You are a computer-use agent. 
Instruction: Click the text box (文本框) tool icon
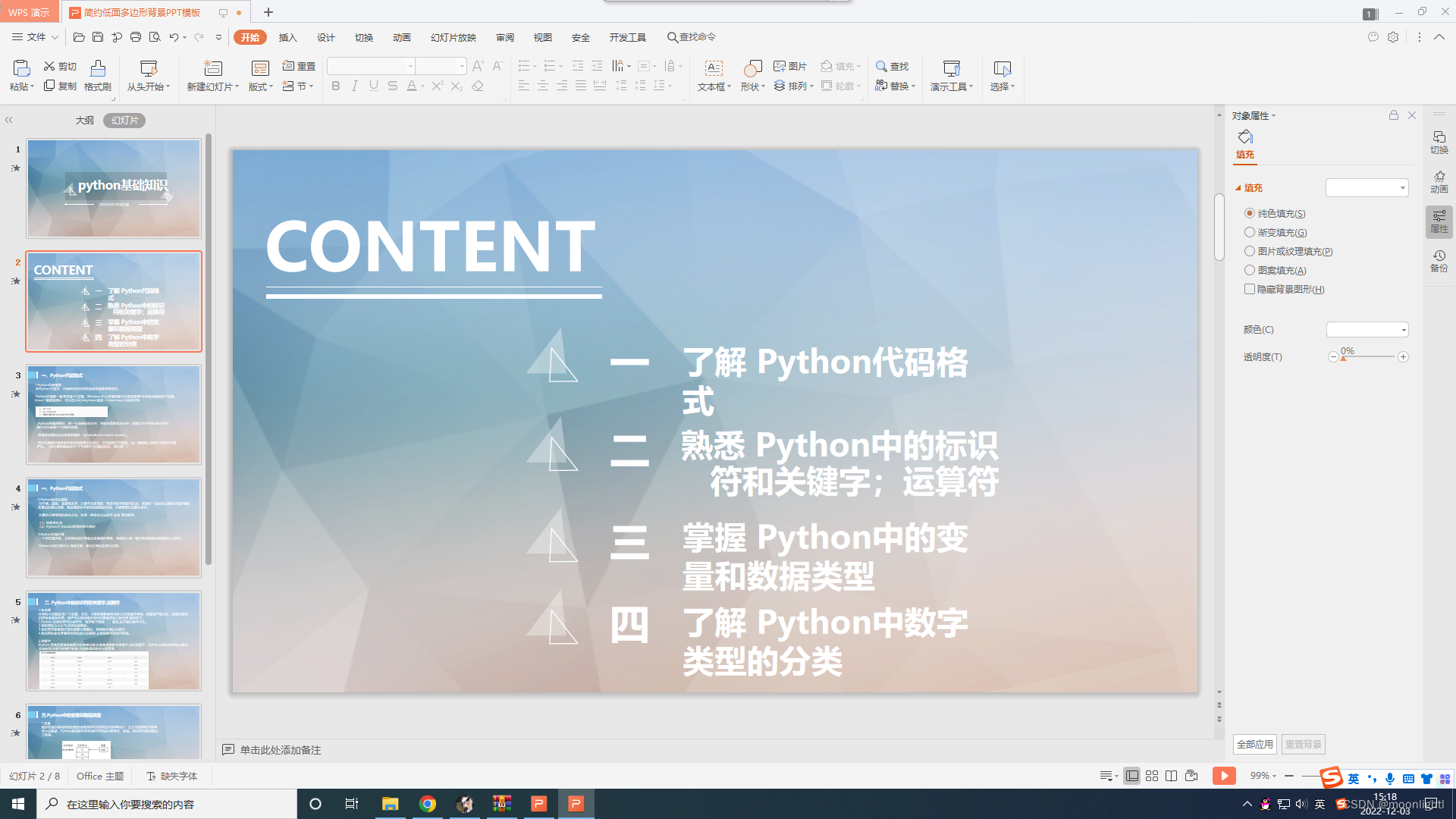click(714, 69)
